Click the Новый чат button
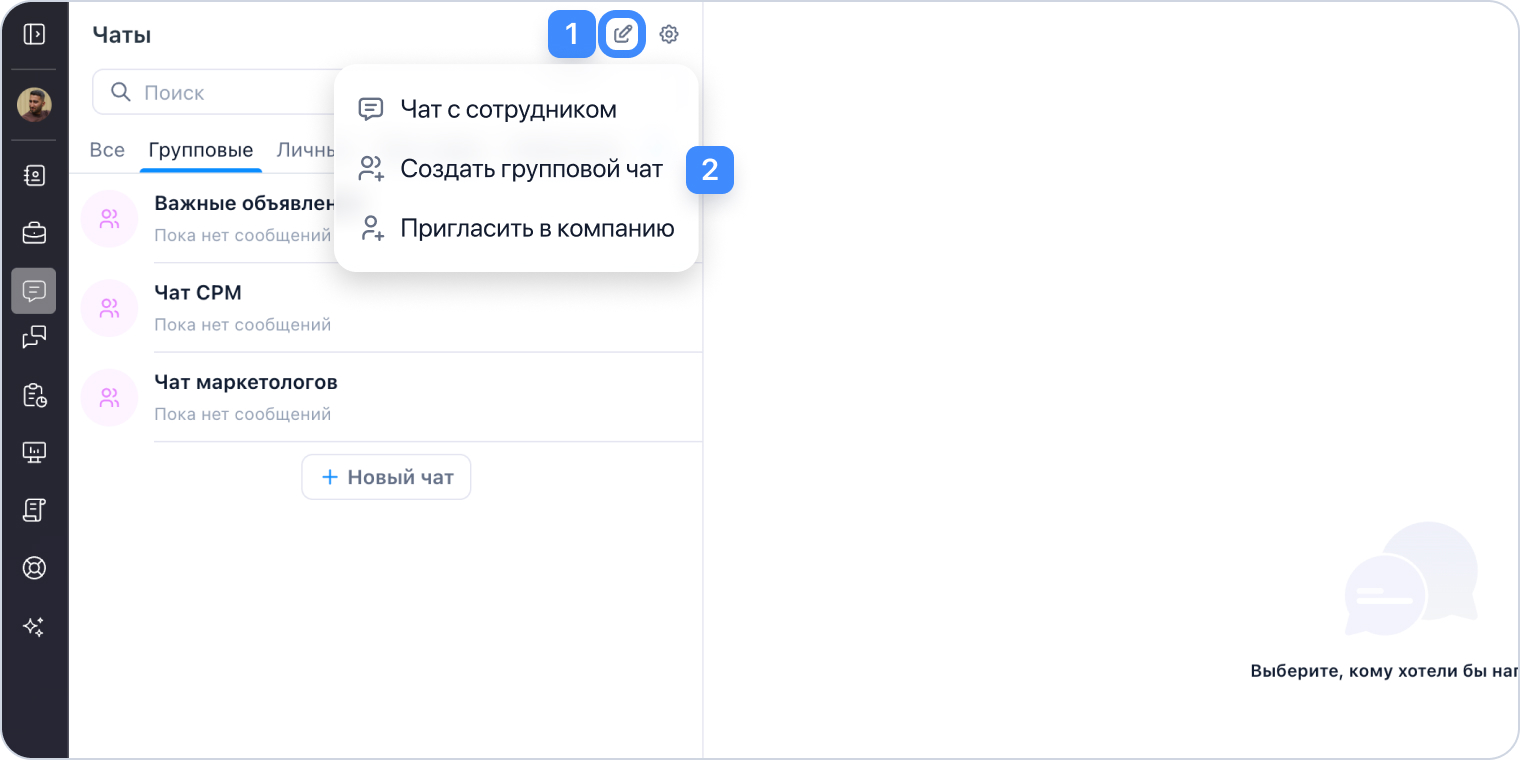Image resolution: width=1520 pixels, height=760 pixels. [386, 478]
